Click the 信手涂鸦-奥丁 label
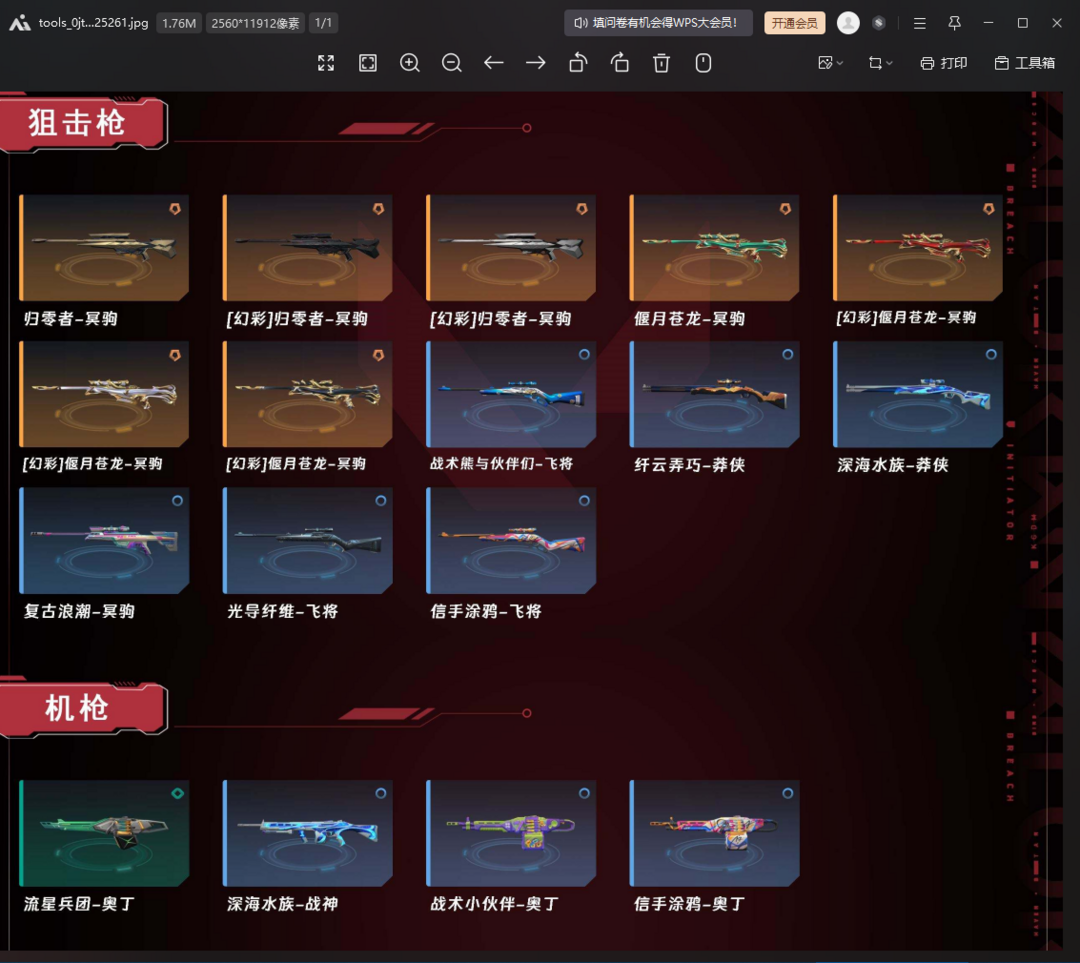1080x963 pixels. (689, 904)
